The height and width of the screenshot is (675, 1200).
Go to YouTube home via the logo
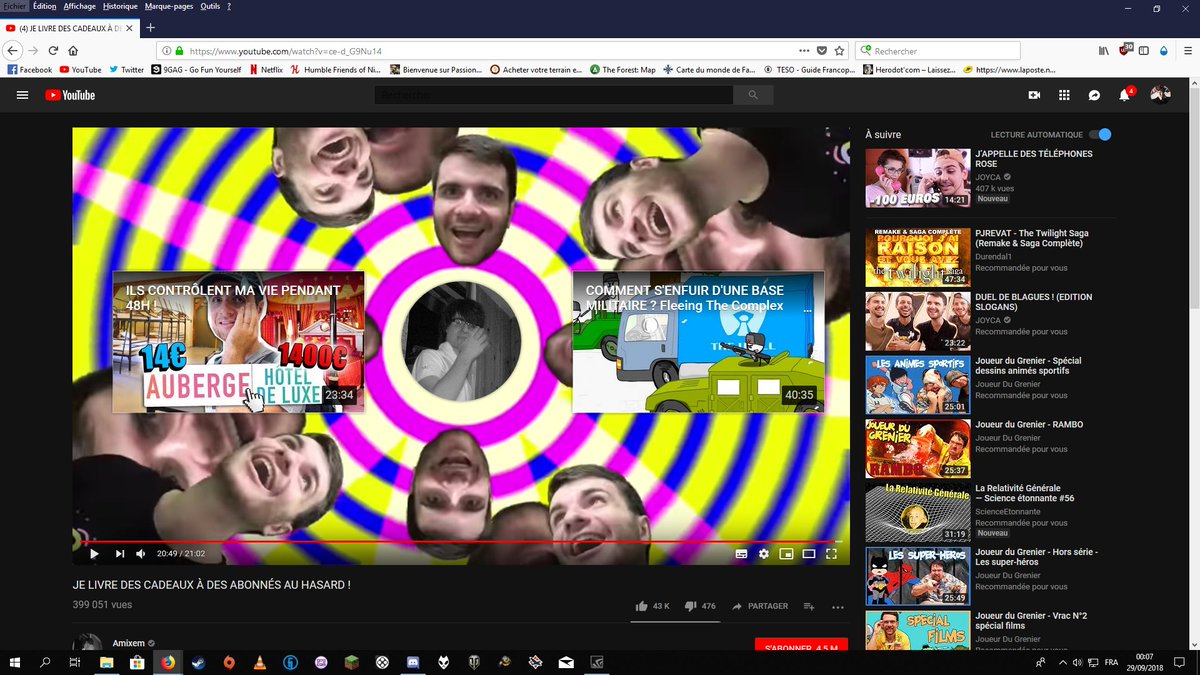tap(69, 95)
